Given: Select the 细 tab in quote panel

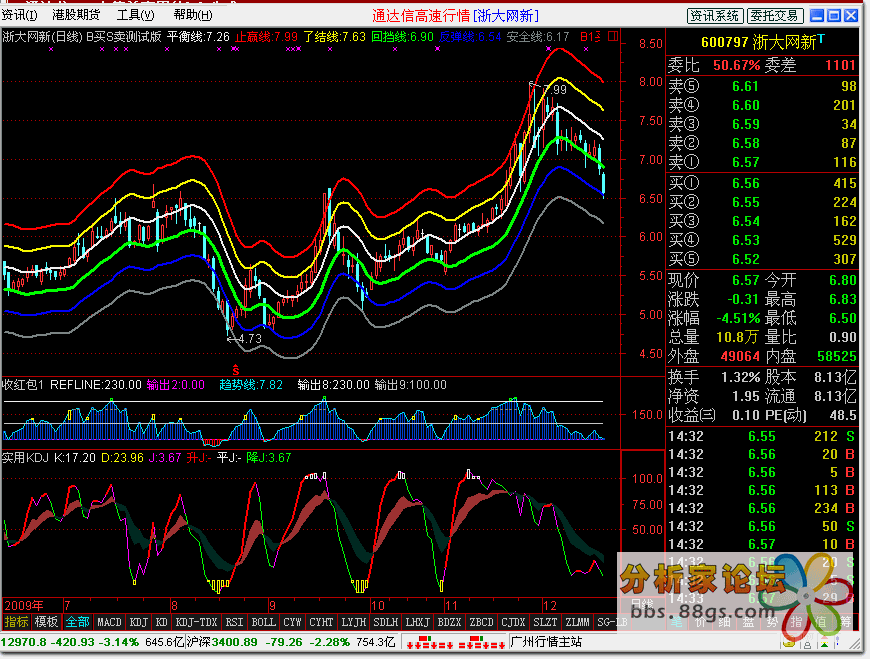Looking at the screenshot, I should click(725, 622).
